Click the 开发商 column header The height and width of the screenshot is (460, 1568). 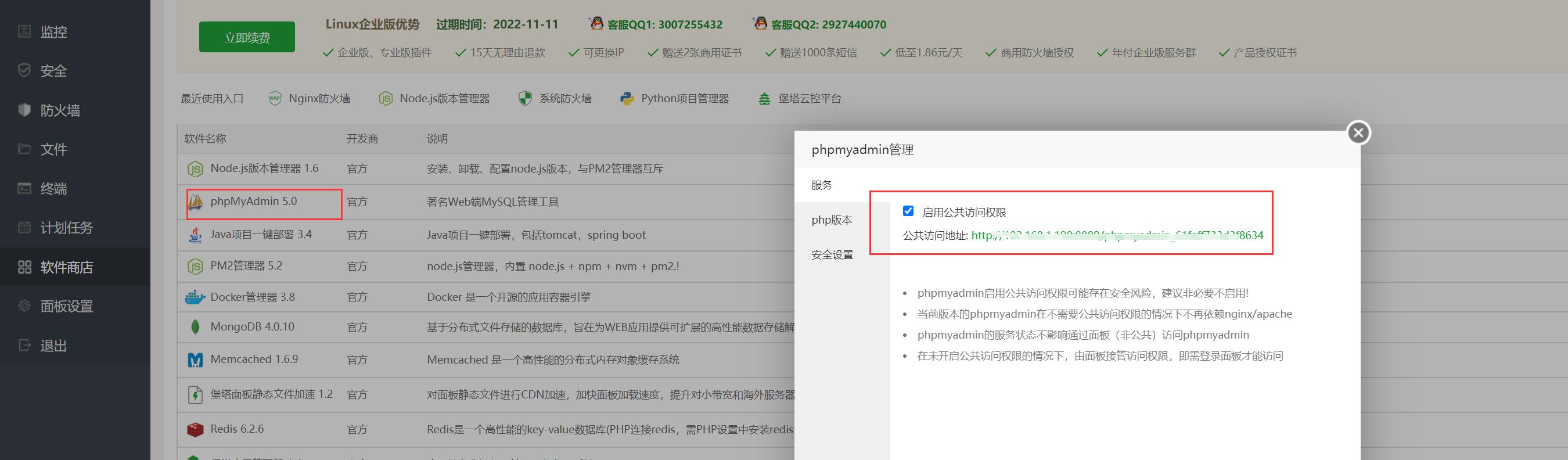click(362, 139)
